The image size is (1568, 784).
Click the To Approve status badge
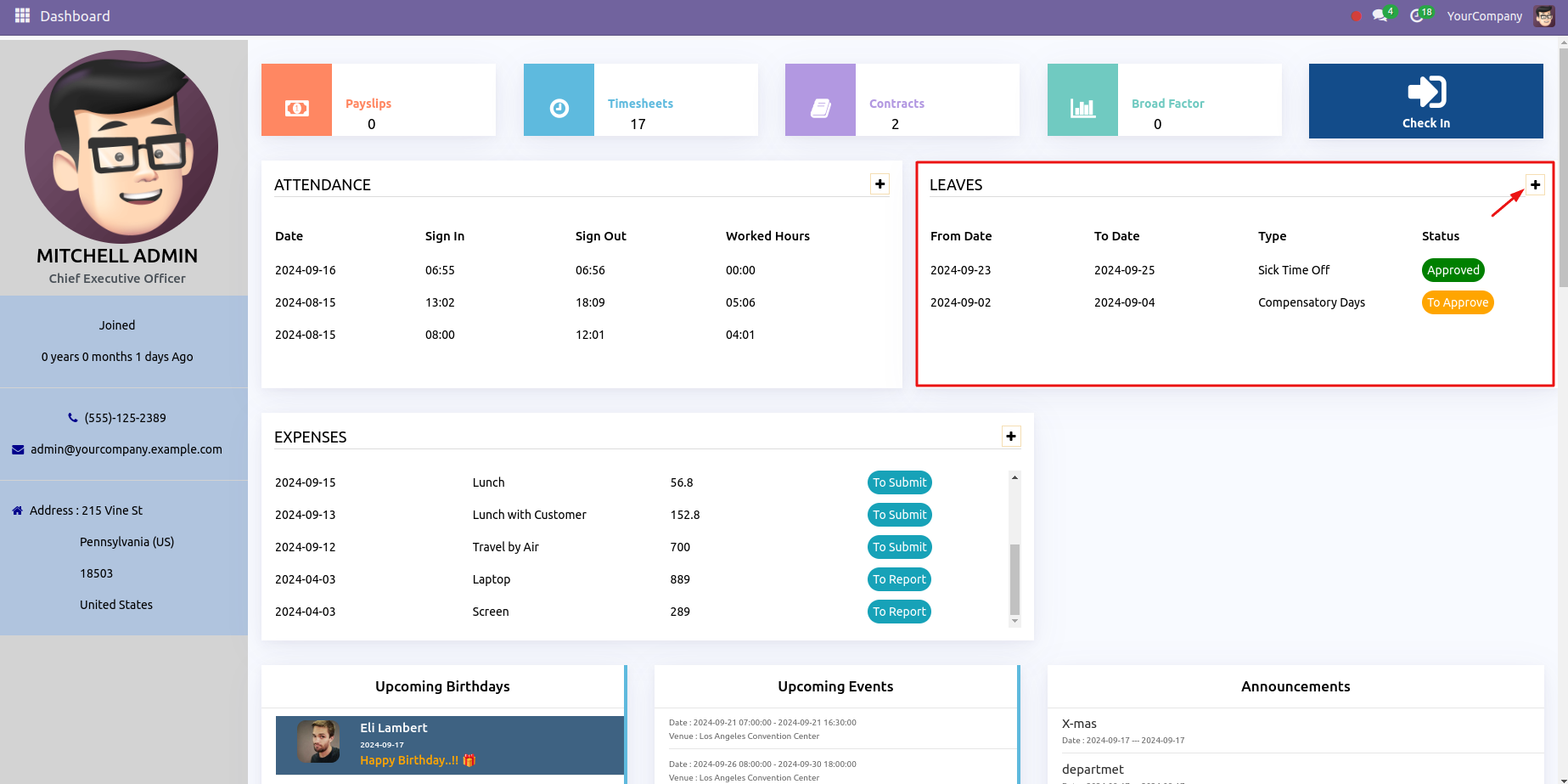[1457, 302]
